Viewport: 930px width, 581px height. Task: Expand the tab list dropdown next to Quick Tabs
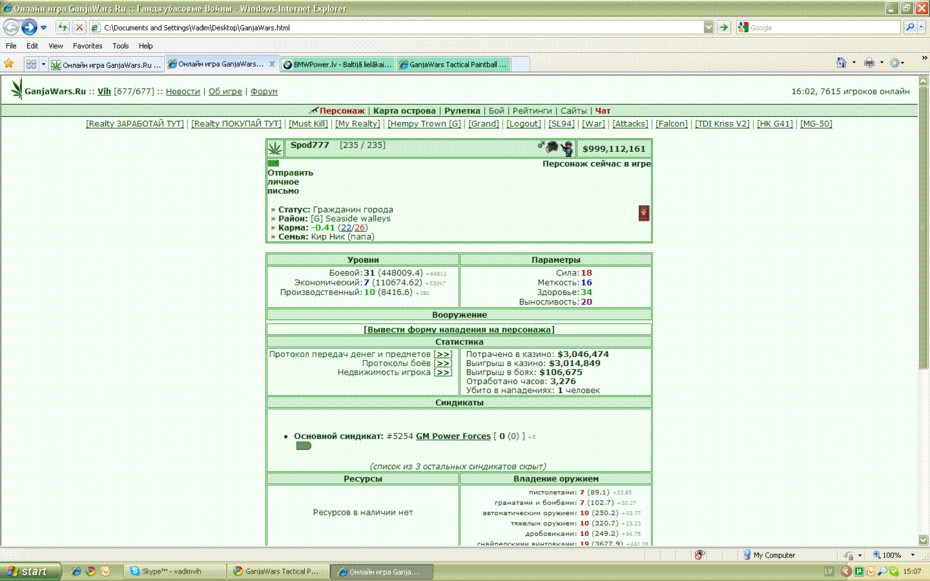(43, 64)
